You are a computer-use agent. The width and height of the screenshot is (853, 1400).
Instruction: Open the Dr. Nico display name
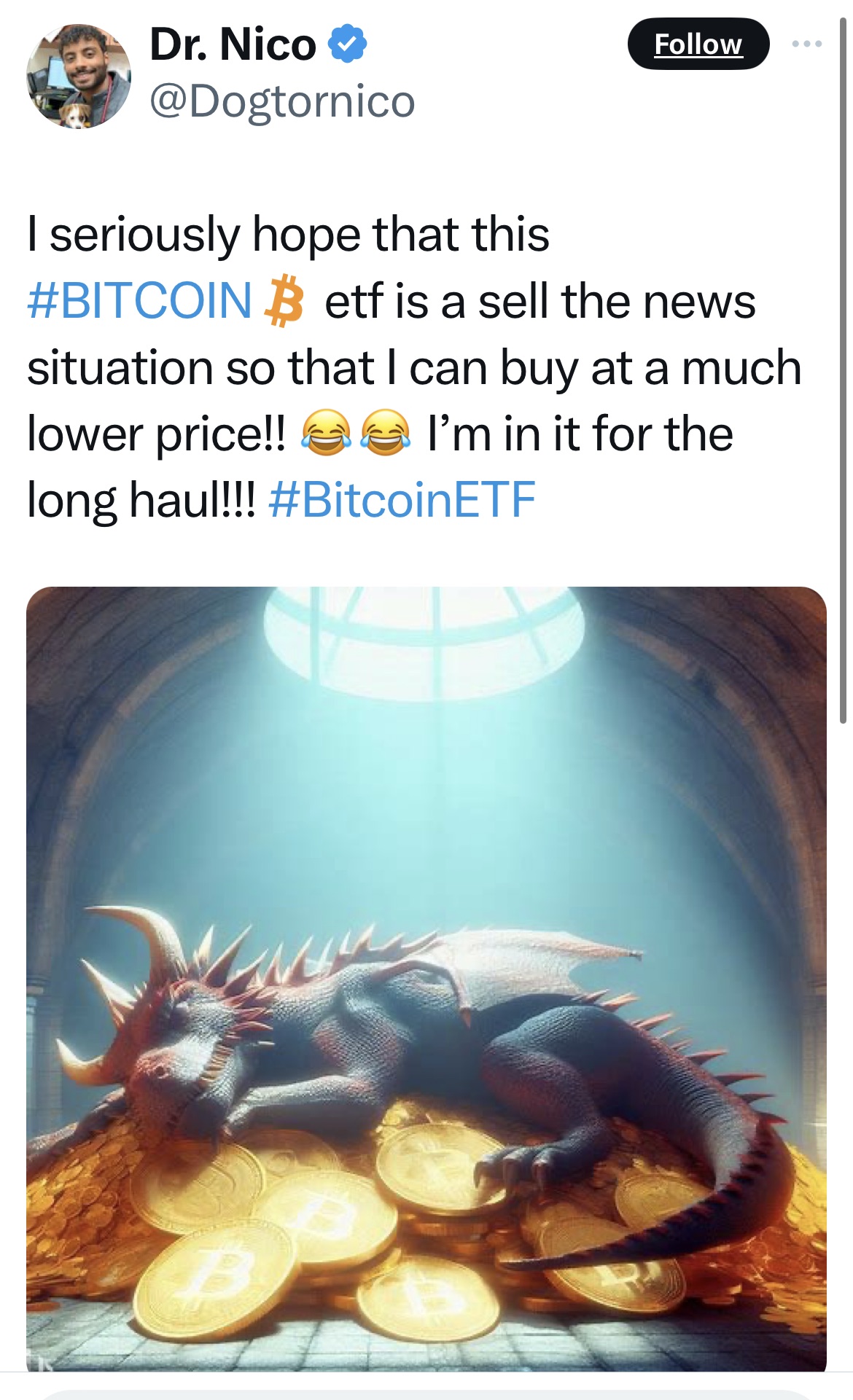pos(233,44)
